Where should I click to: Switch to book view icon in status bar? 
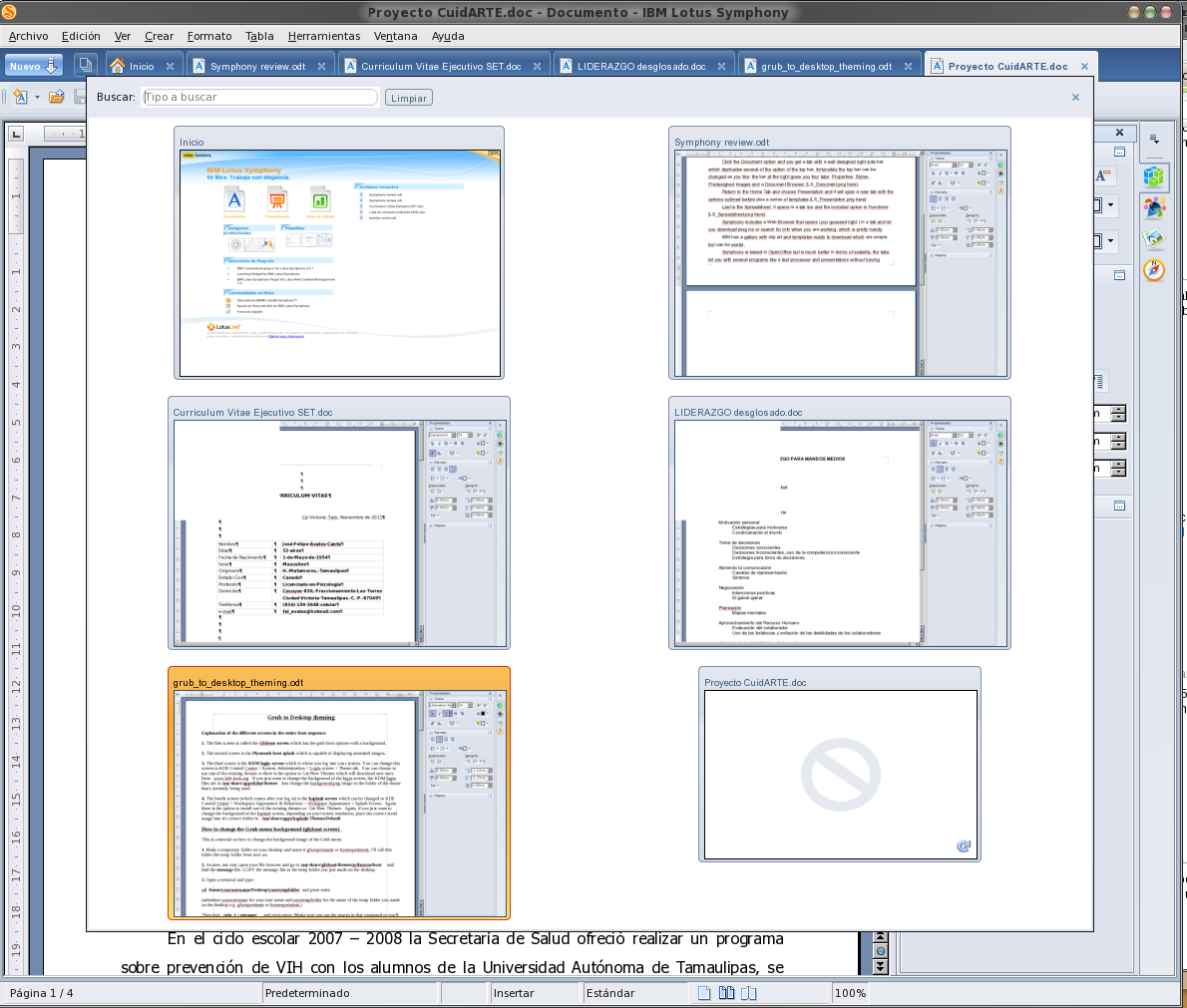click(x=749, y=993)
